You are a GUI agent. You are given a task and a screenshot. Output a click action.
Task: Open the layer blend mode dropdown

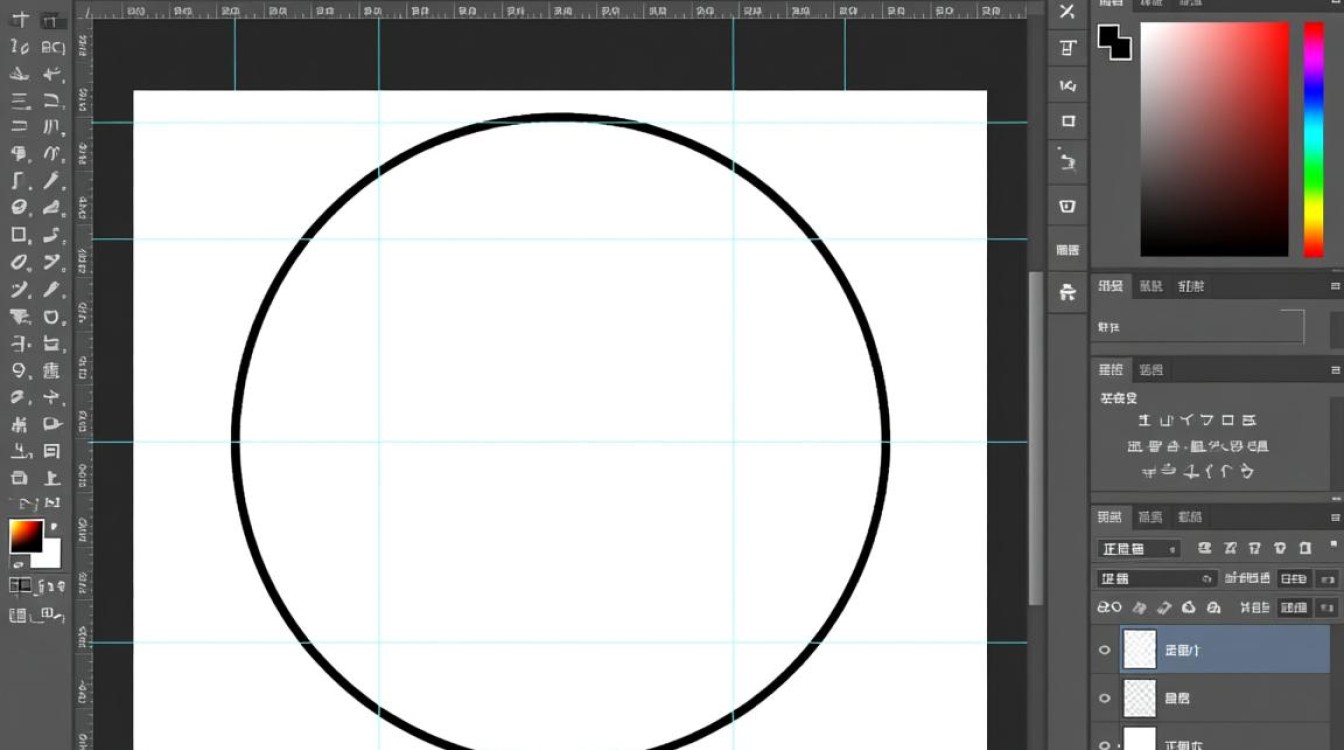1157,579
